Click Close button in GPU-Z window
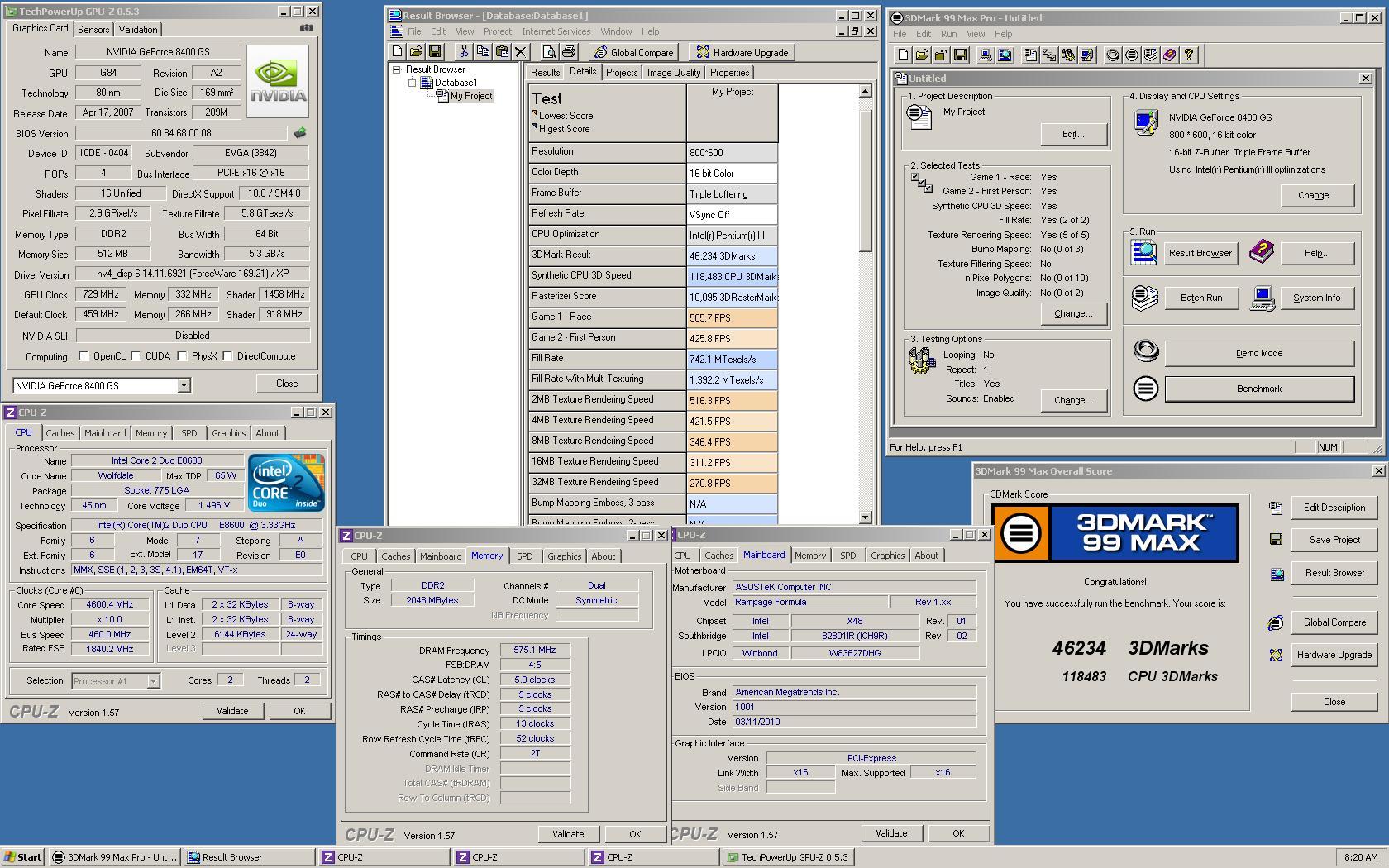The width and height of the screenshot is (1389, 868). 287,384
